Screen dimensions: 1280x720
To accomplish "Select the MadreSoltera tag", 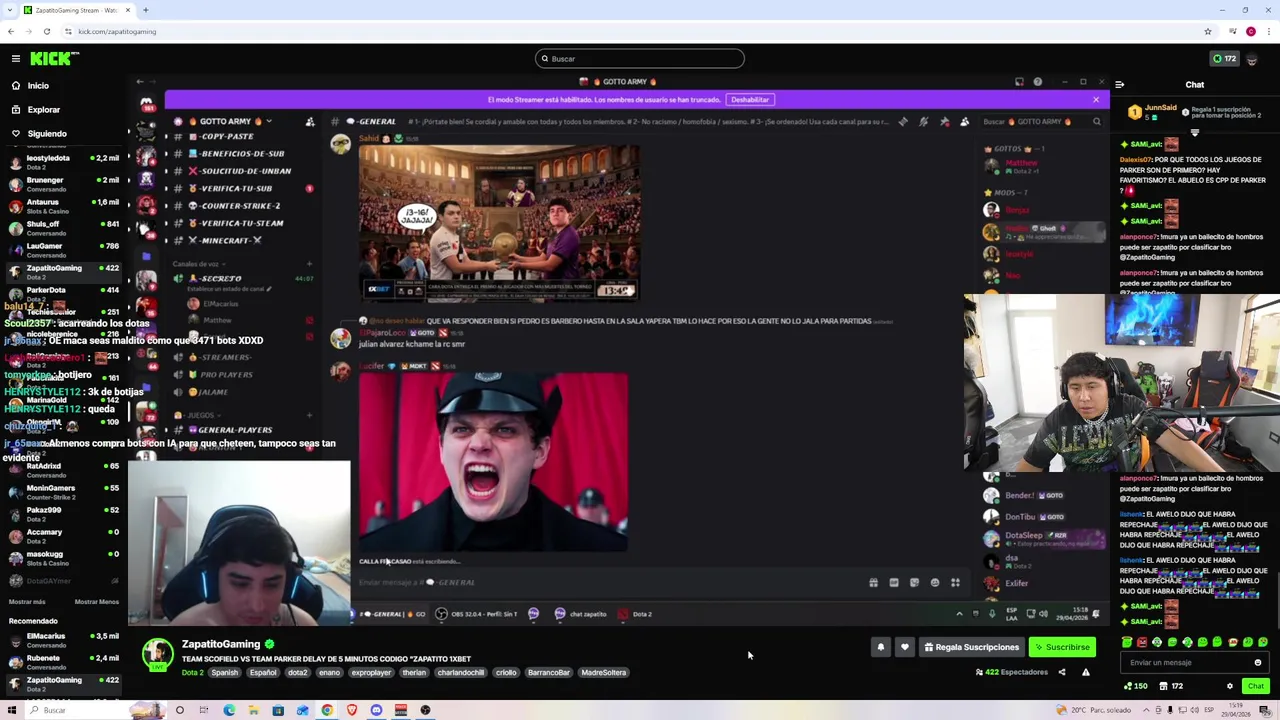I will tap(604, 673).
